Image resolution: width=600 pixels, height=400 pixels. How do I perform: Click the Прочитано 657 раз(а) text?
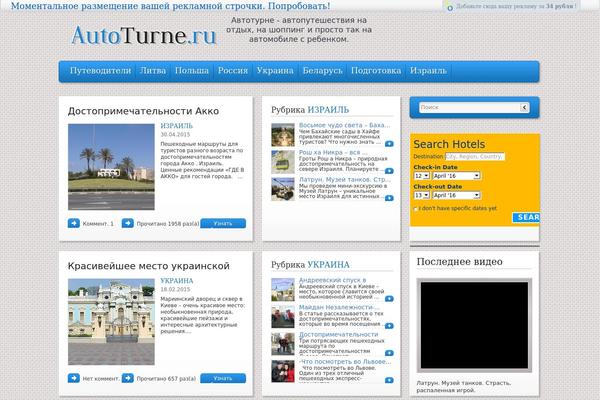point(166,379)
